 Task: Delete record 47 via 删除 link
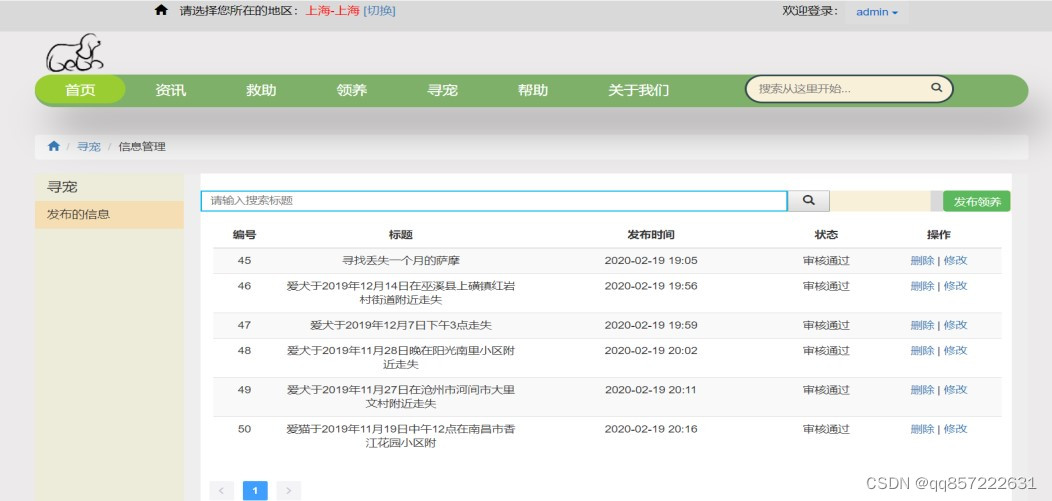click(x=922, y=325)
